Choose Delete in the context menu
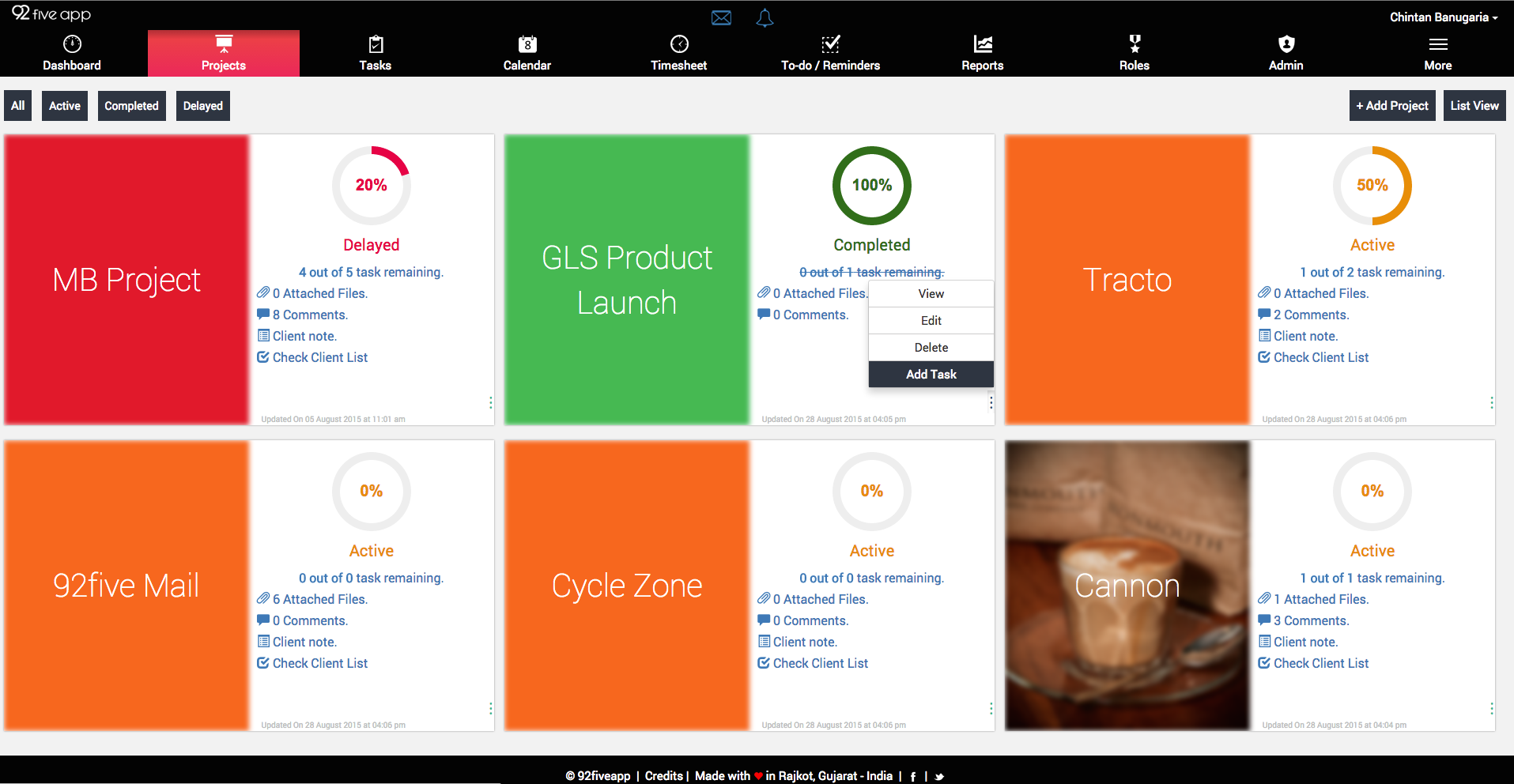This screenshot has height=784, width=1514. coord(931,348)
